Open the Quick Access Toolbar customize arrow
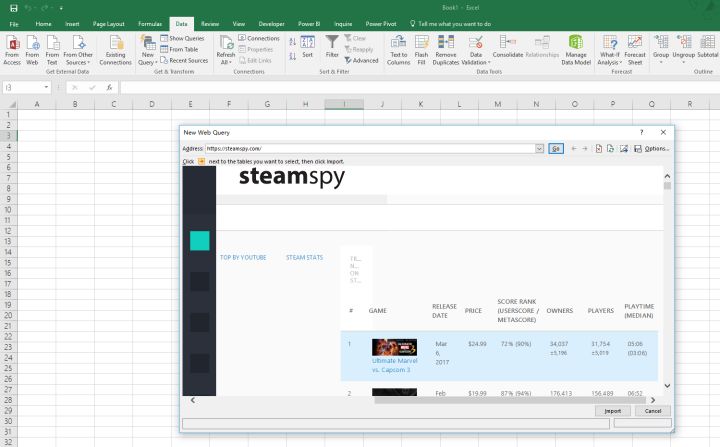 61,8
